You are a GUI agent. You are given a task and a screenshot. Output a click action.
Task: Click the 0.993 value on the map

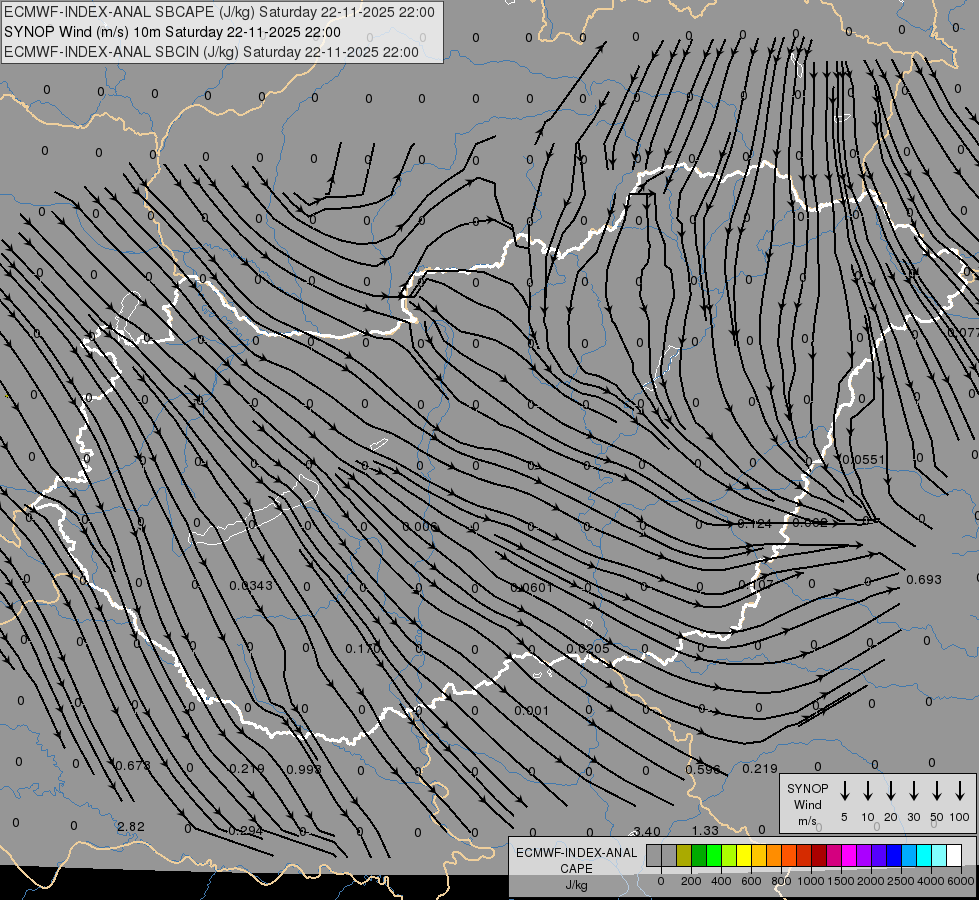pyautogui.click(x=304, y=769)
